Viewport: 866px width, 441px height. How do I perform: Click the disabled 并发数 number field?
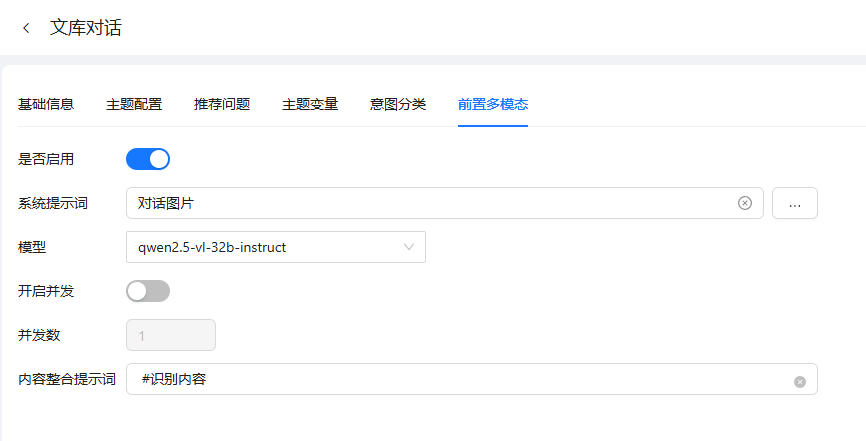(x=171, y=335)
